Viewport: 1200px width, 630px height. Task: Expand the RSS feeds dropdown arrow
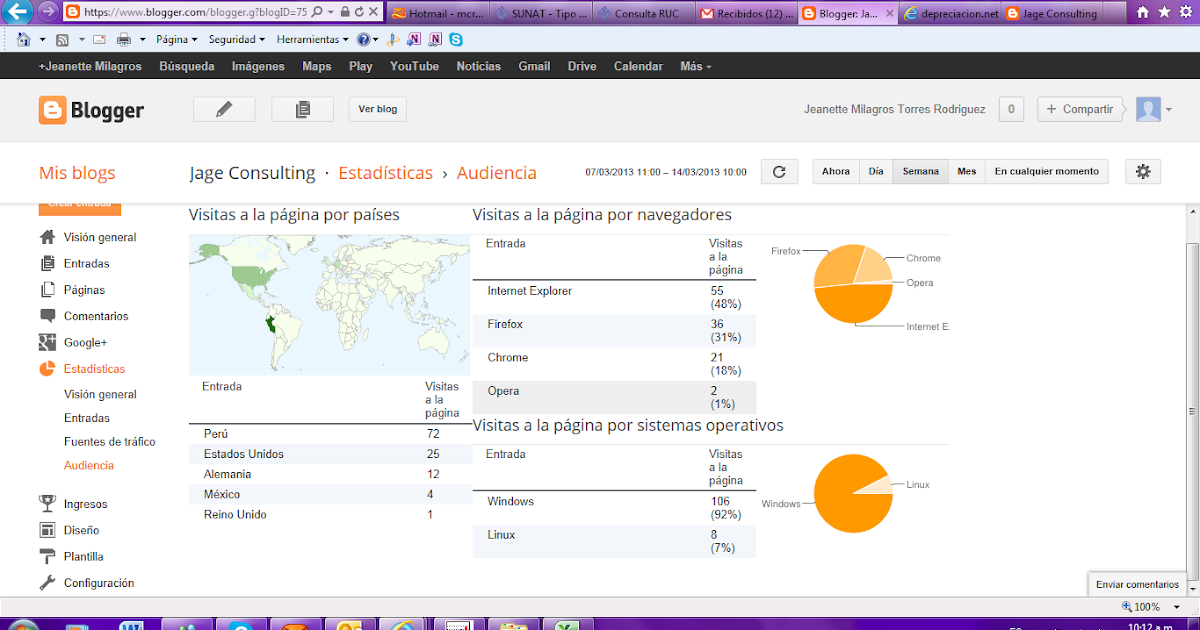click(x=80, y=39)
